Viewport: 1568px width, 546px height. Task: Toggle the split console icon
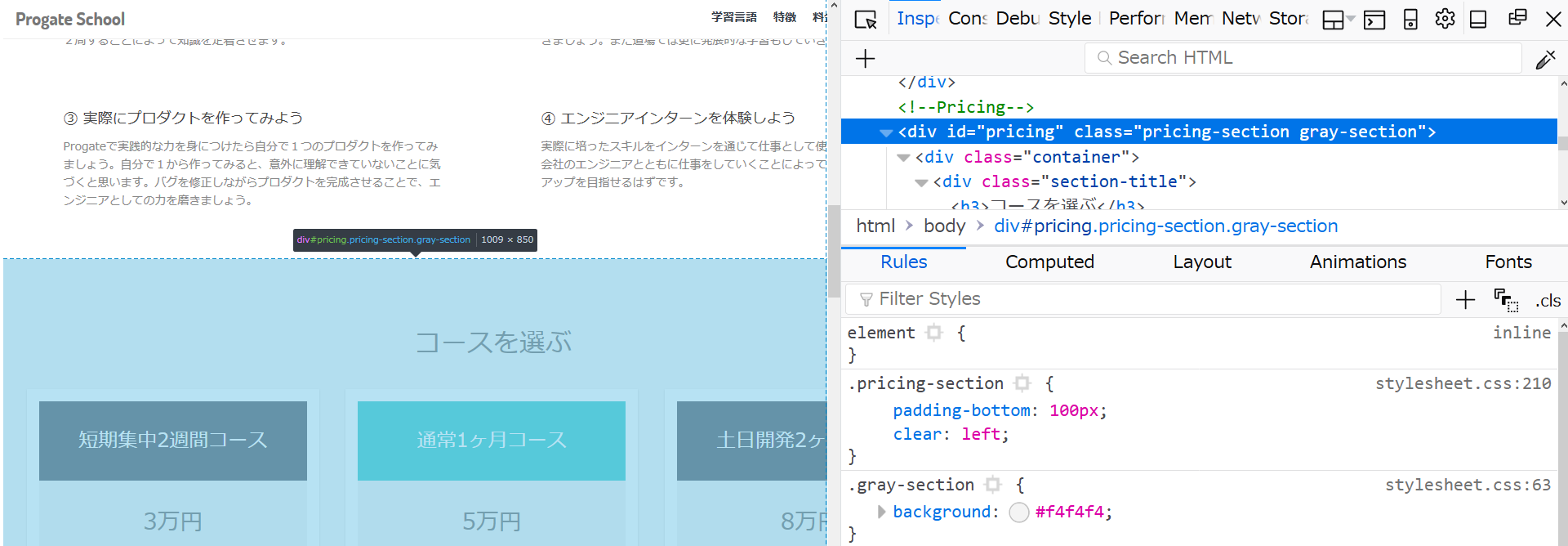(x=1374, y=19)
